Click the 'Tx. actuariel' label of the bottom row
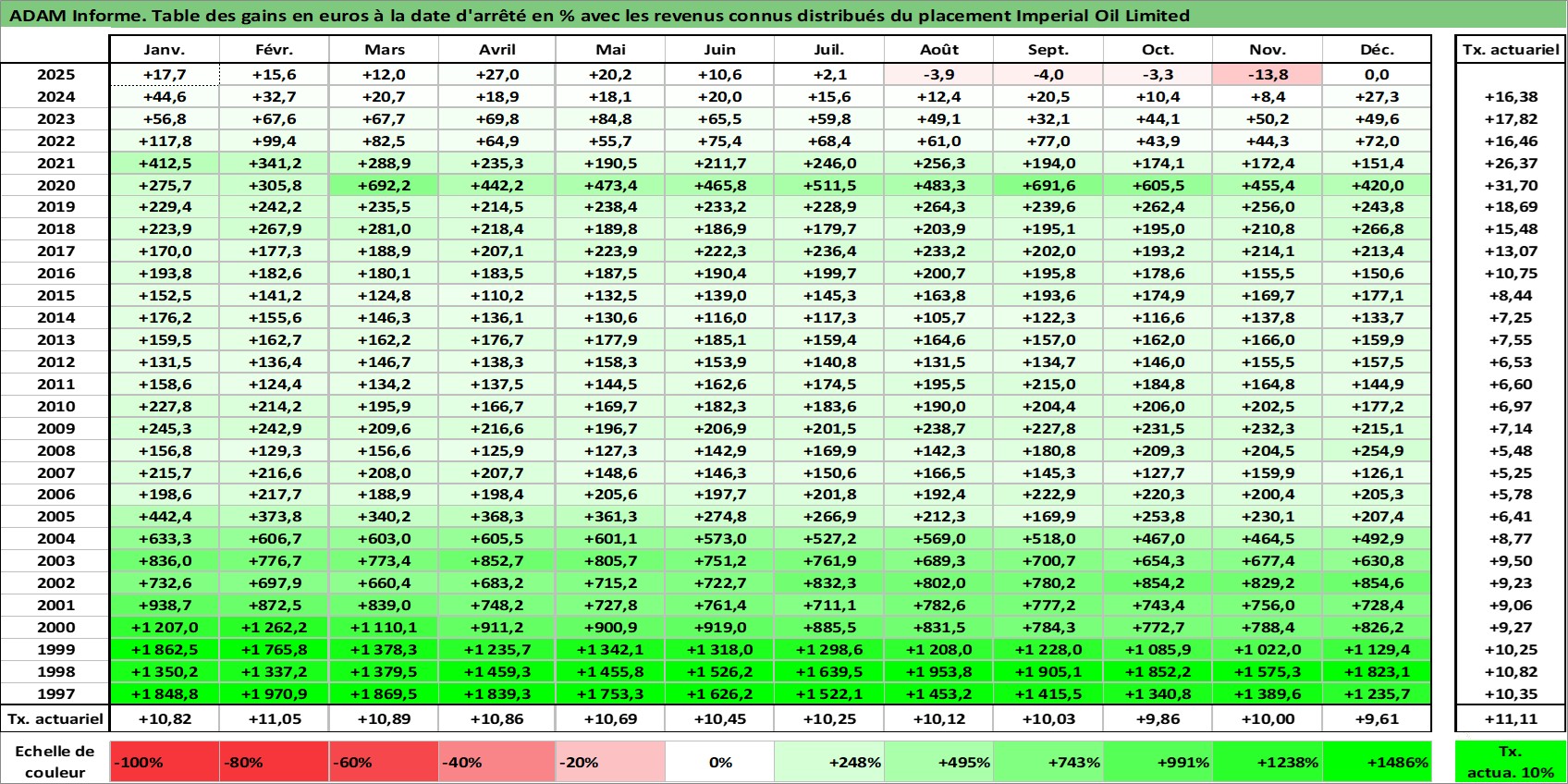The width and height of the screenshot is (1568, 784). [55, 718]
